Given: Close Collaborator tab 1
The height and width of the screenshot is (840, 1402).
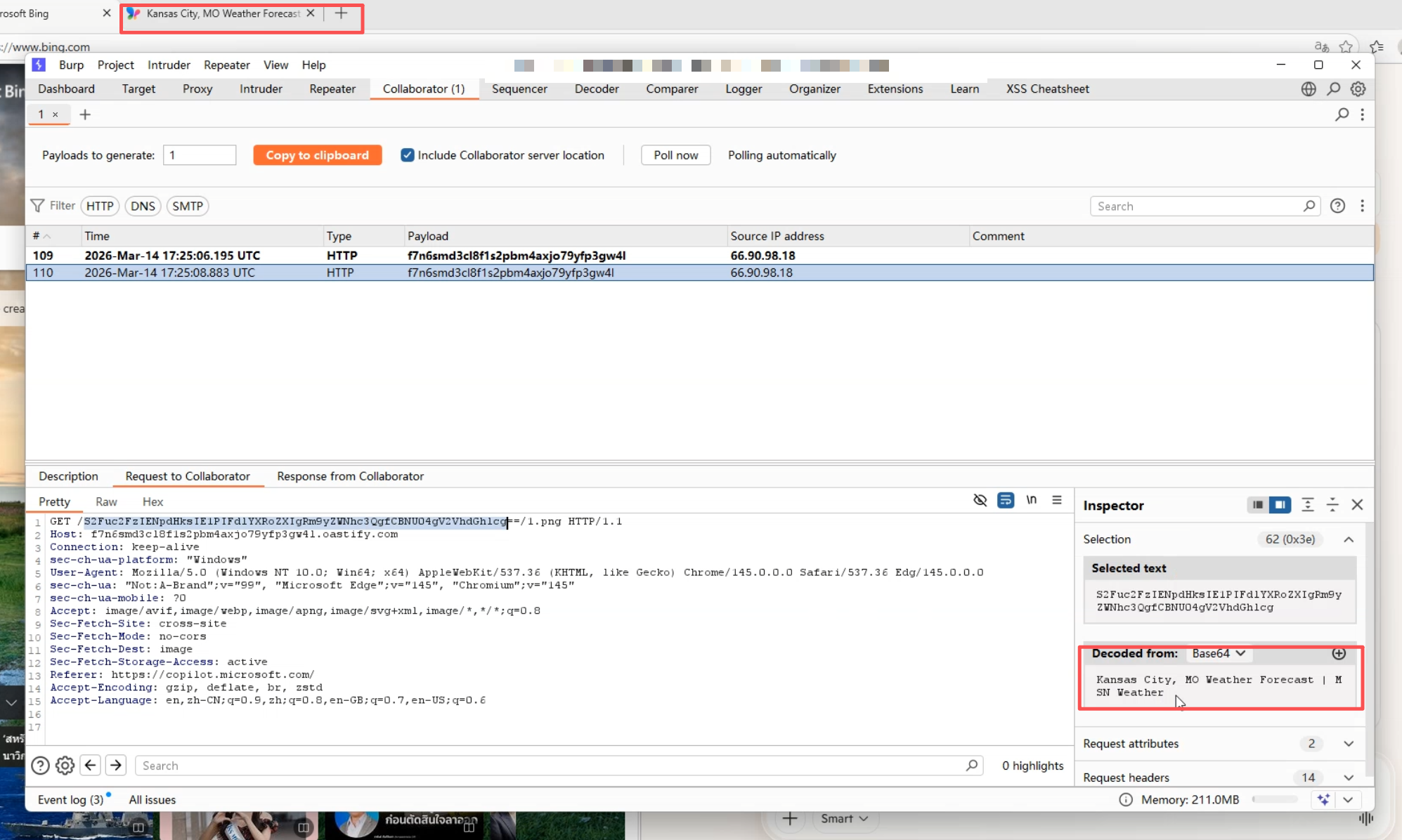Looking at the screenshot, I should pyautogui.click(x=56, y=114).
